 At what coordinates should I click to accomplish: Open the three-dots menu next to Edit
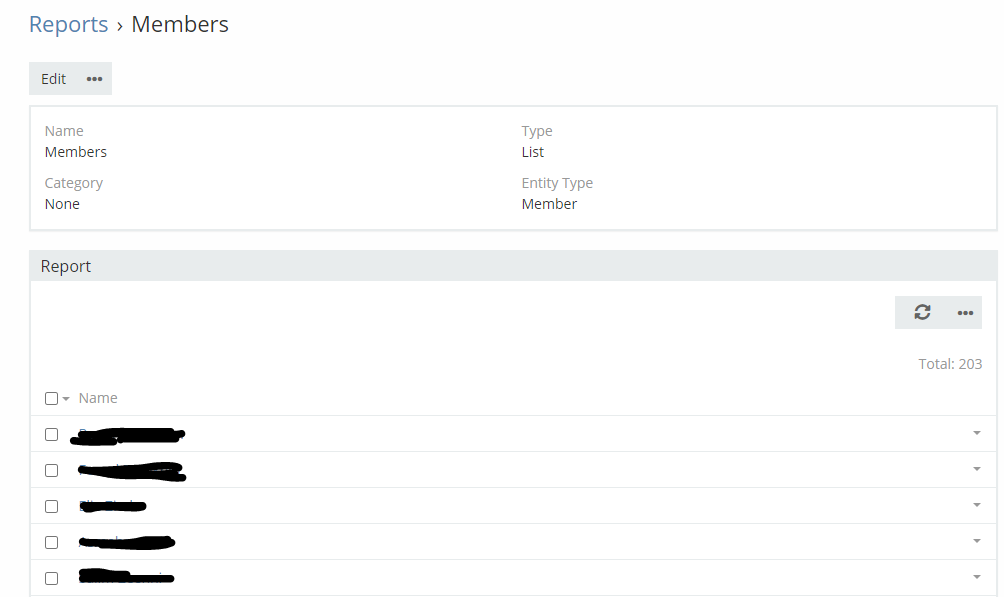point(94,79)
